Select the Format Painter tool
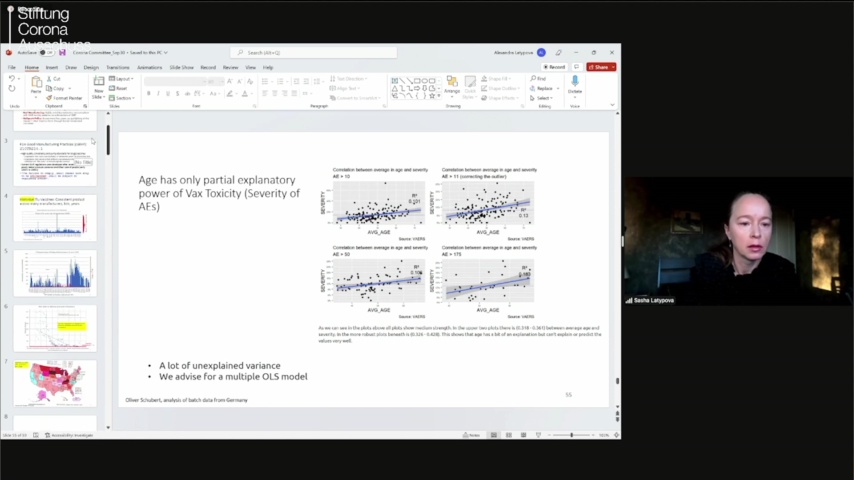The image size is (854, 480). tap(67, 98)
